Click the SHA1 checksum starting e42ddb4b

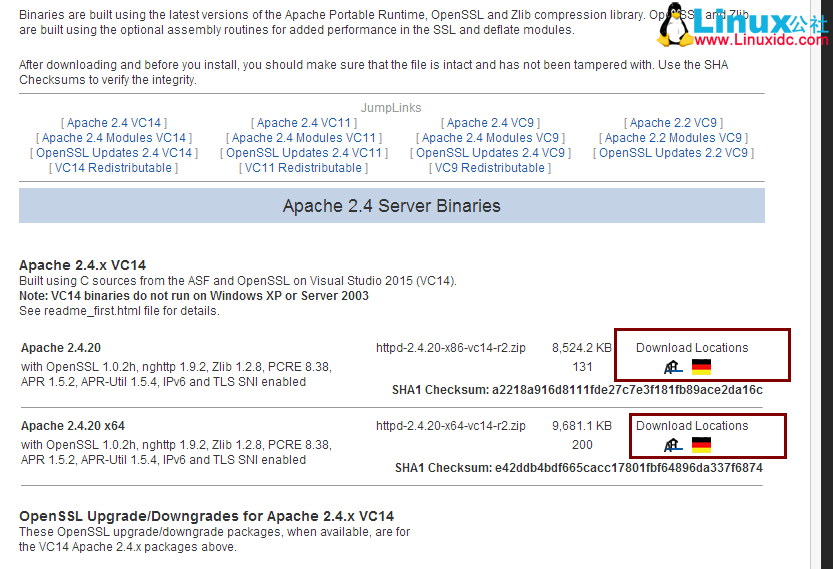coord(579,468)
